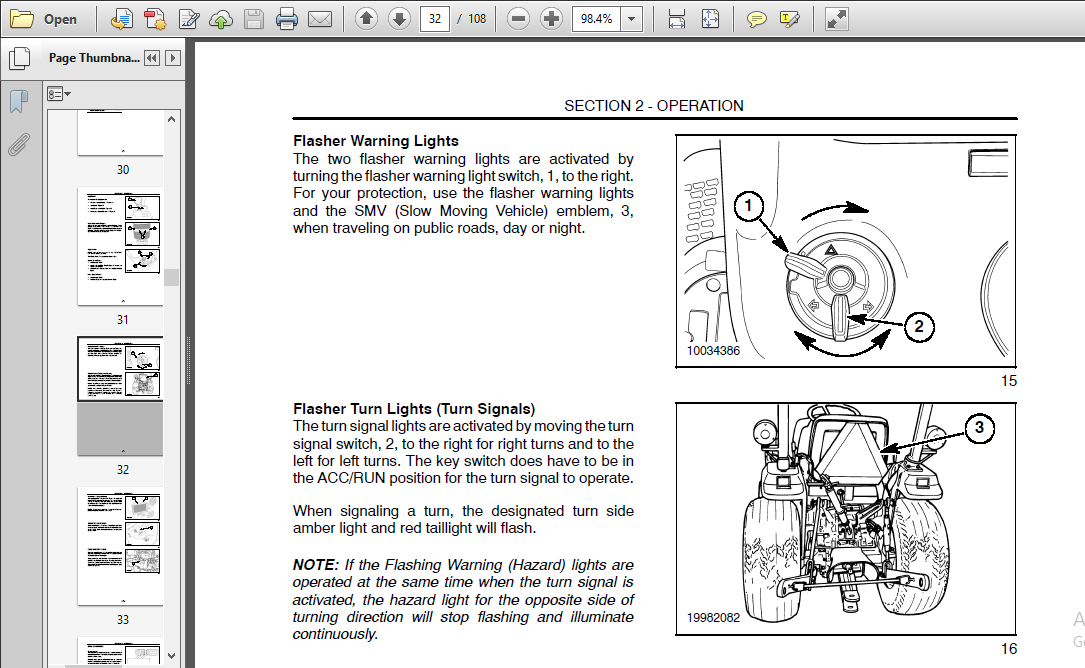
Task: Collapse the thumbnails panel with double arrow
Action: coord(152,58)
